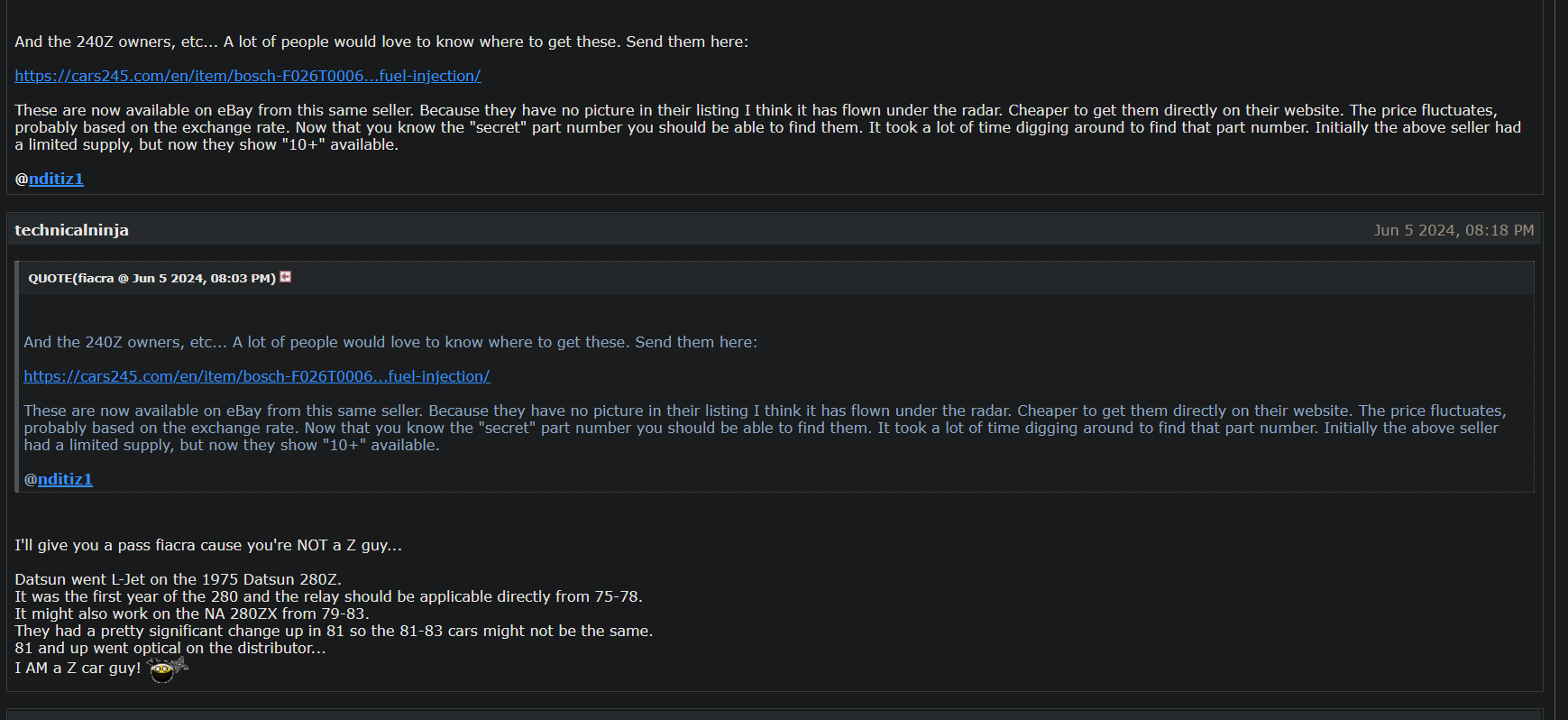1568x720 pixels.
Task: Click the "significant change up in 81" line
Action: pos(334,631)
